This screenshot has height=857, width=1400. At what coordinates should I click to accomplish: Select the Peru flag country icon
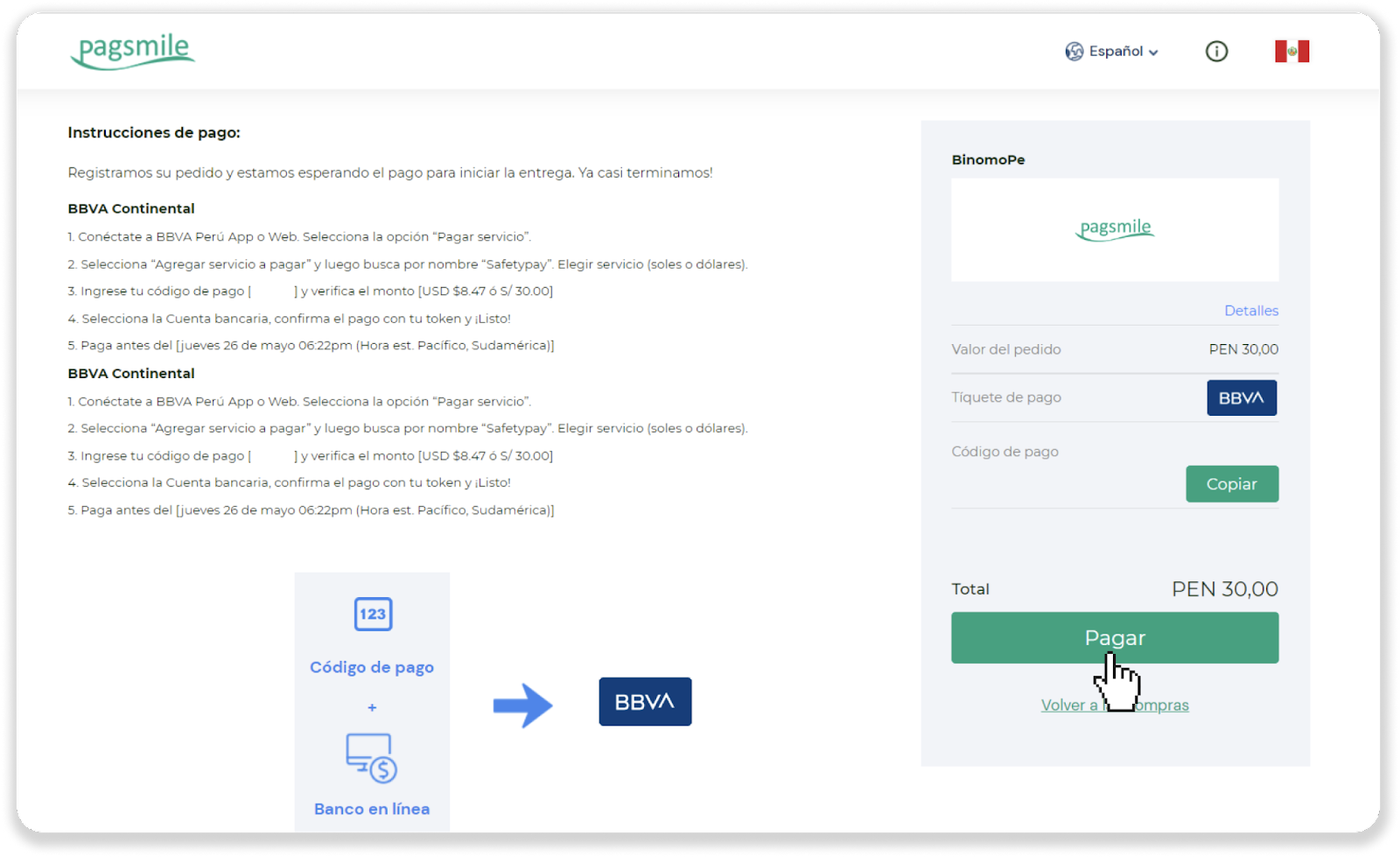1291,52
